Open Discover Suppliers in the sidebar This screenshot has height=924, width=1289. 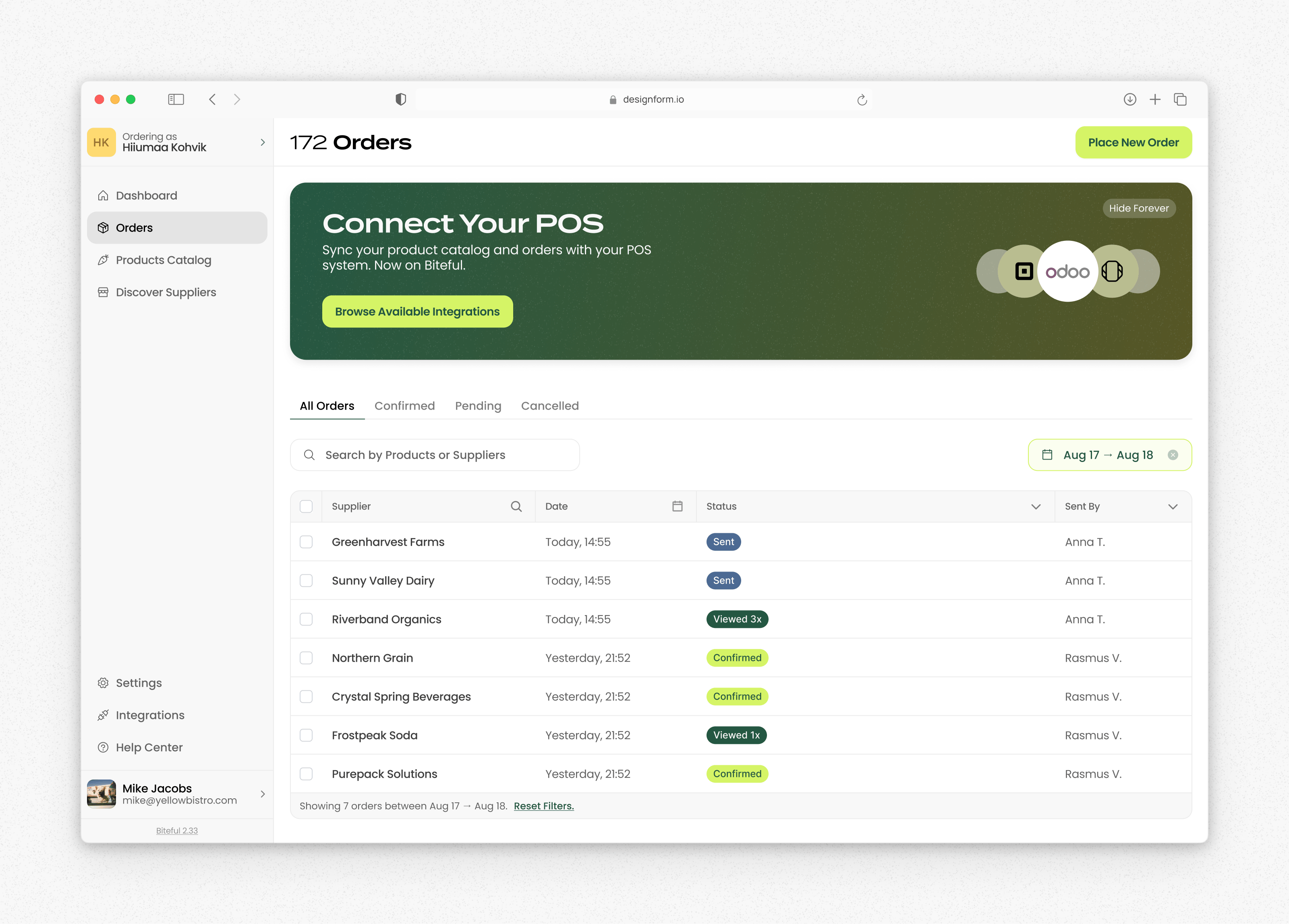pos(177,292)
